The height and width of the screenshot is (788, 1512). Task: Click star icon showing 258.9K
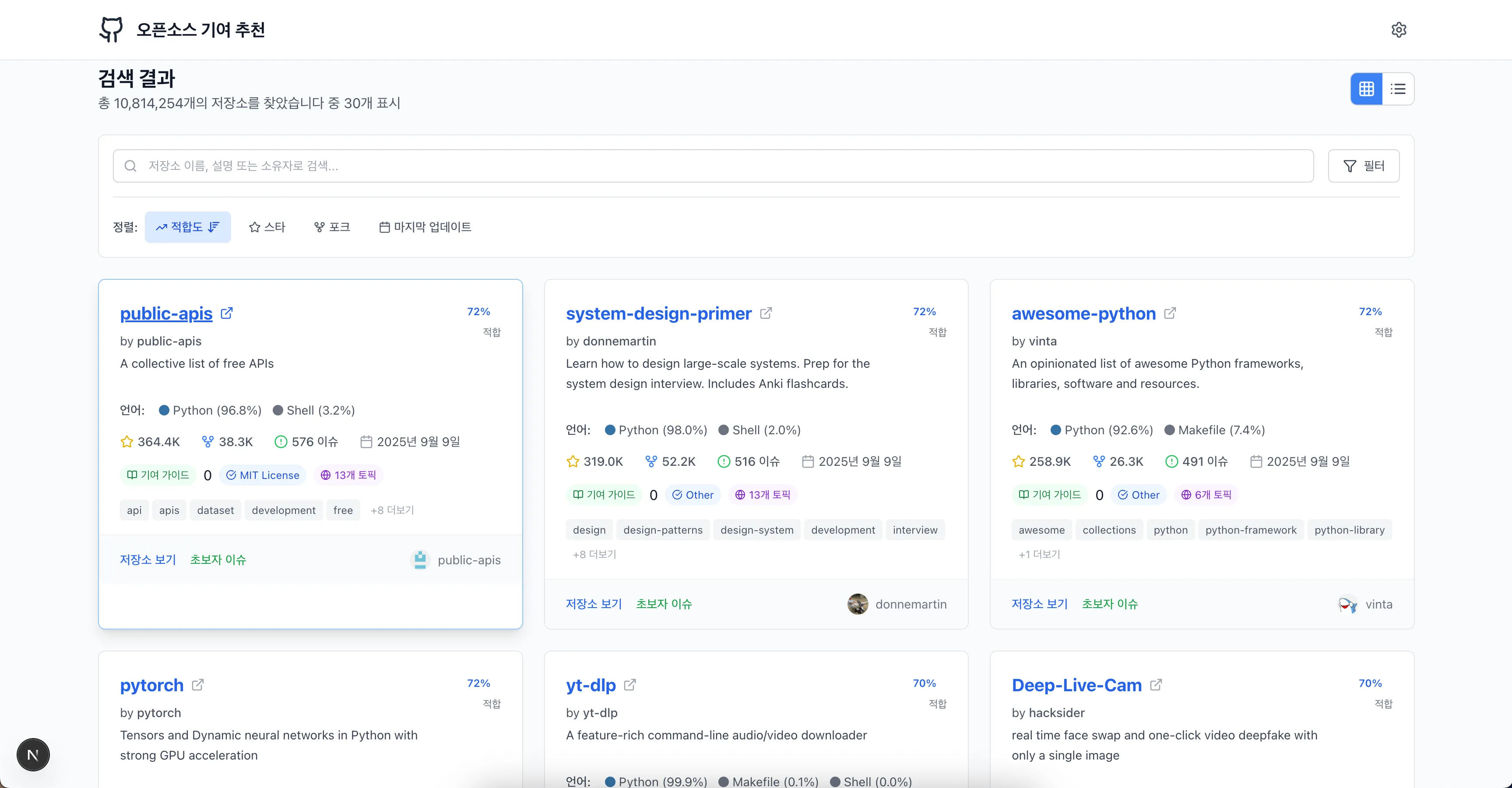point(1019,461)
